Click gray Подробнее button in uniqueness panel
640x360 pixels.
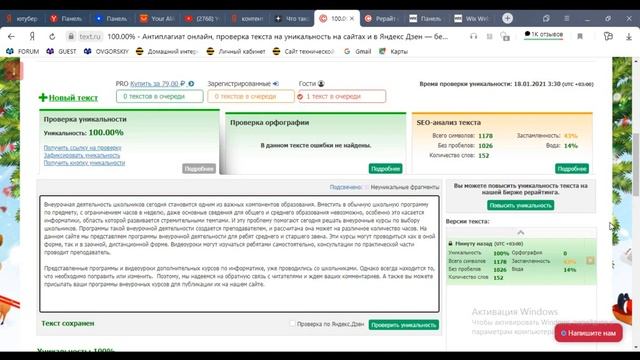[199, 169]
